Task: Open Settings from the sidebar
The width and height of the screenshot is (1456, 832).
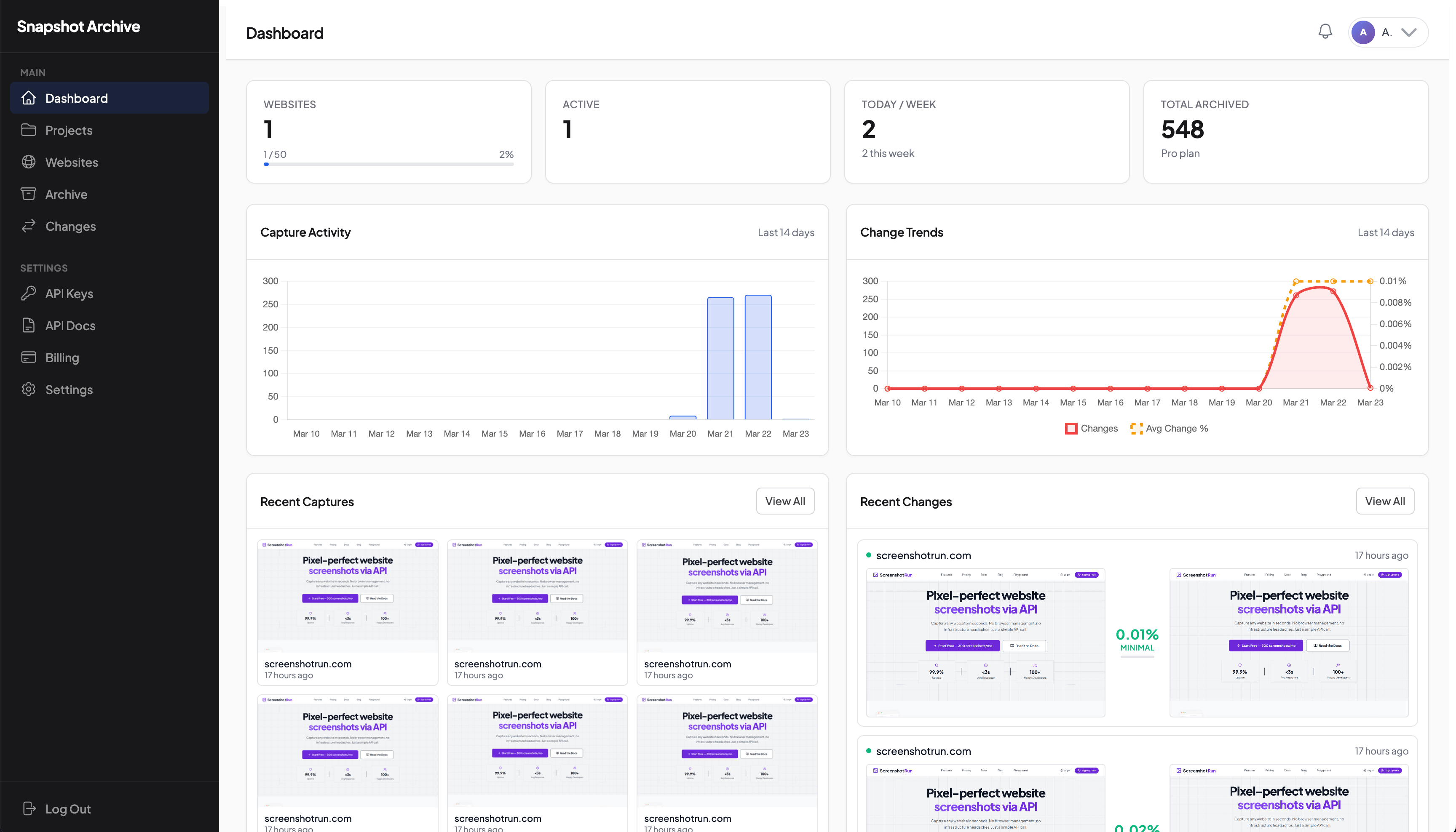Action: 109,389
